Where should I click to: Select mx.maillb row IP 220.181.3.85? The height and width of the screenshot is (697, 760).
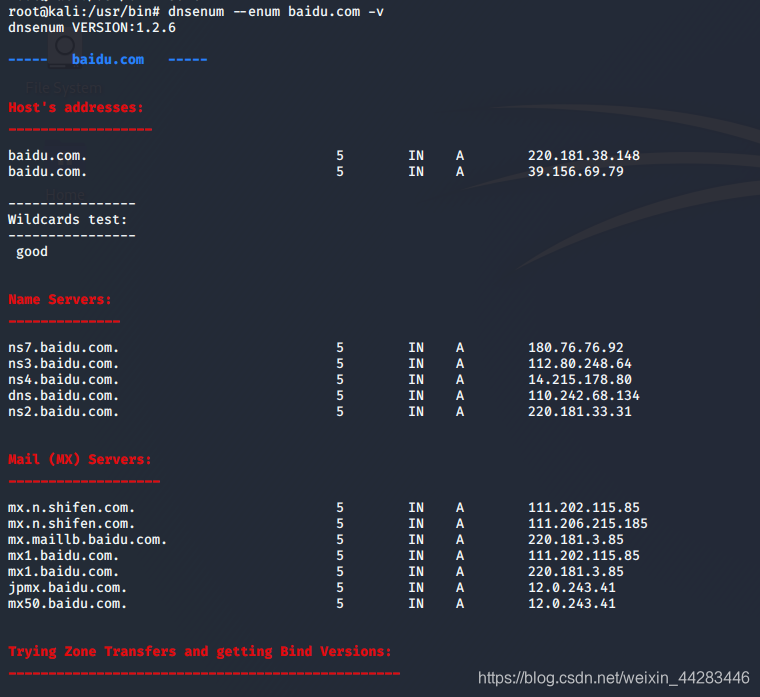click(575, 539)
